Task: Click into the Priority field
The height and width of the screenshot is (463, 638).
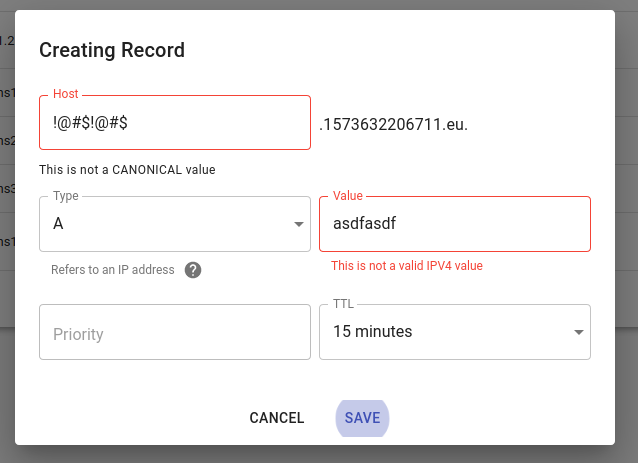Action: (x=175, y=332)
